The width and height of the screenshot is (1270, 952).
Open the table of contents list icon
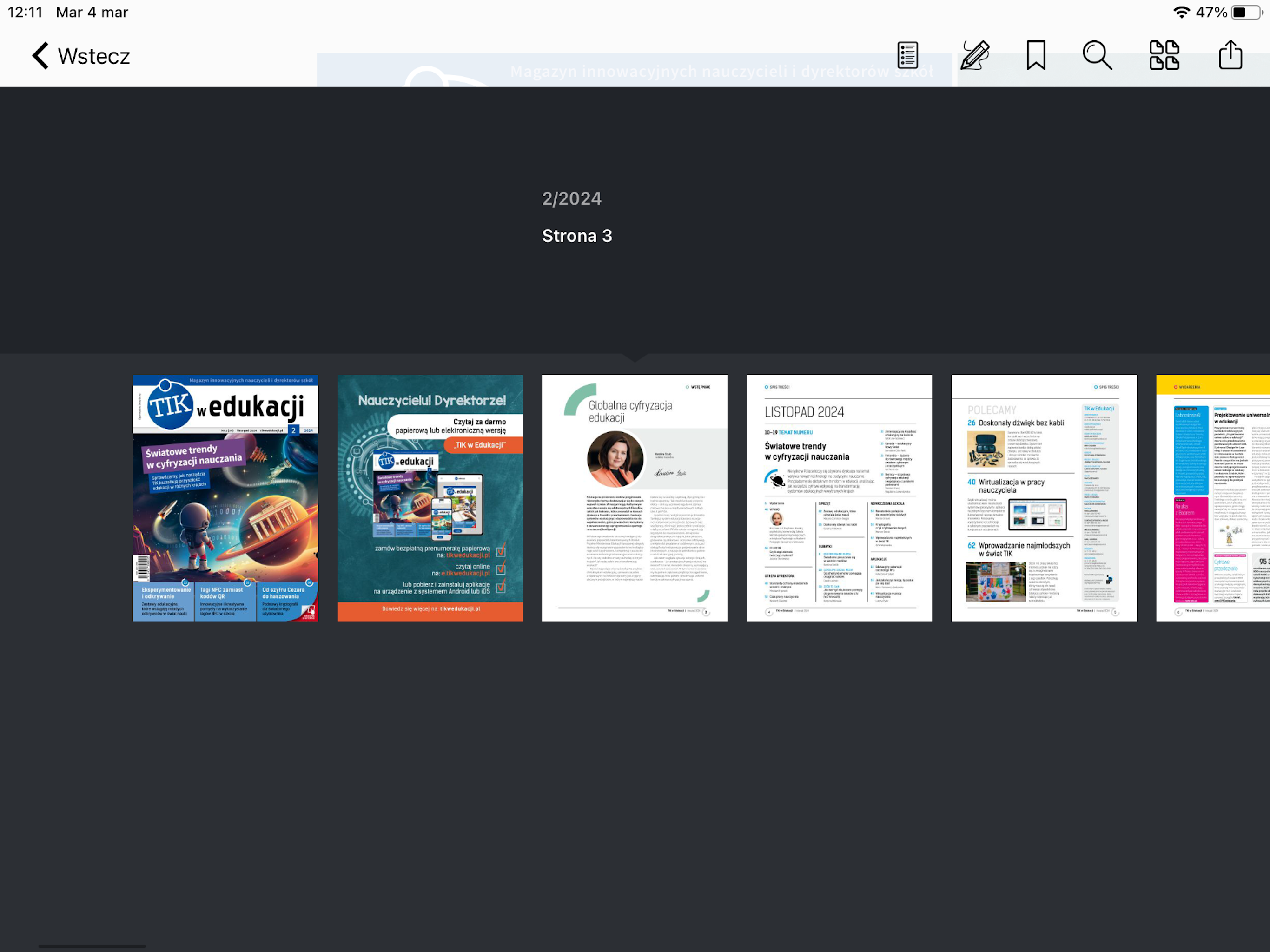(908, 56)
